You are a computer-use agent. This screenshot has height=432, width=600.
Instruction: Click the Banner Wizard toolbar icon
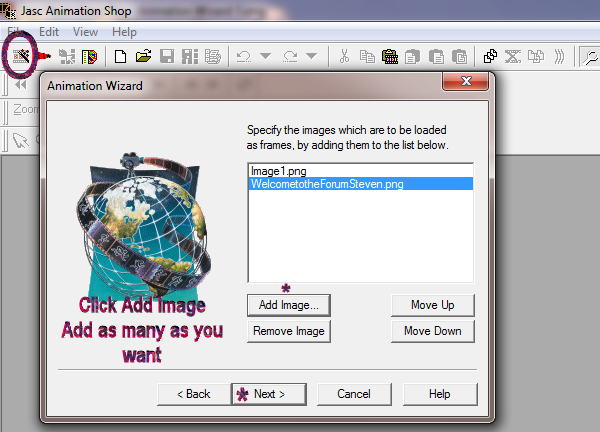click(67, 57)
